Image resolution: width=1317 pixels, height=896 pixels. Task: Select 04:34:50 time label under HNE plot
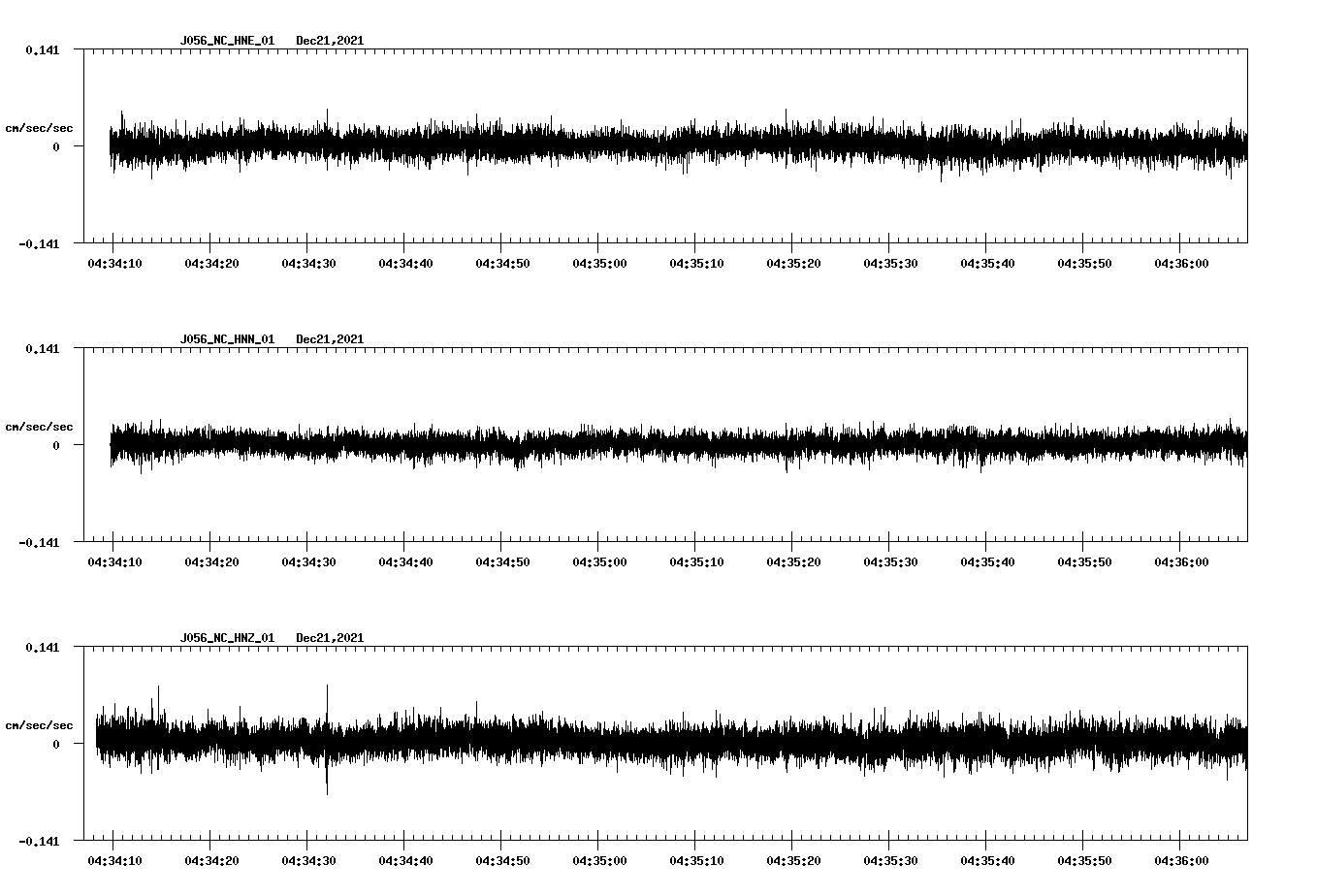[x=502, y=264]
